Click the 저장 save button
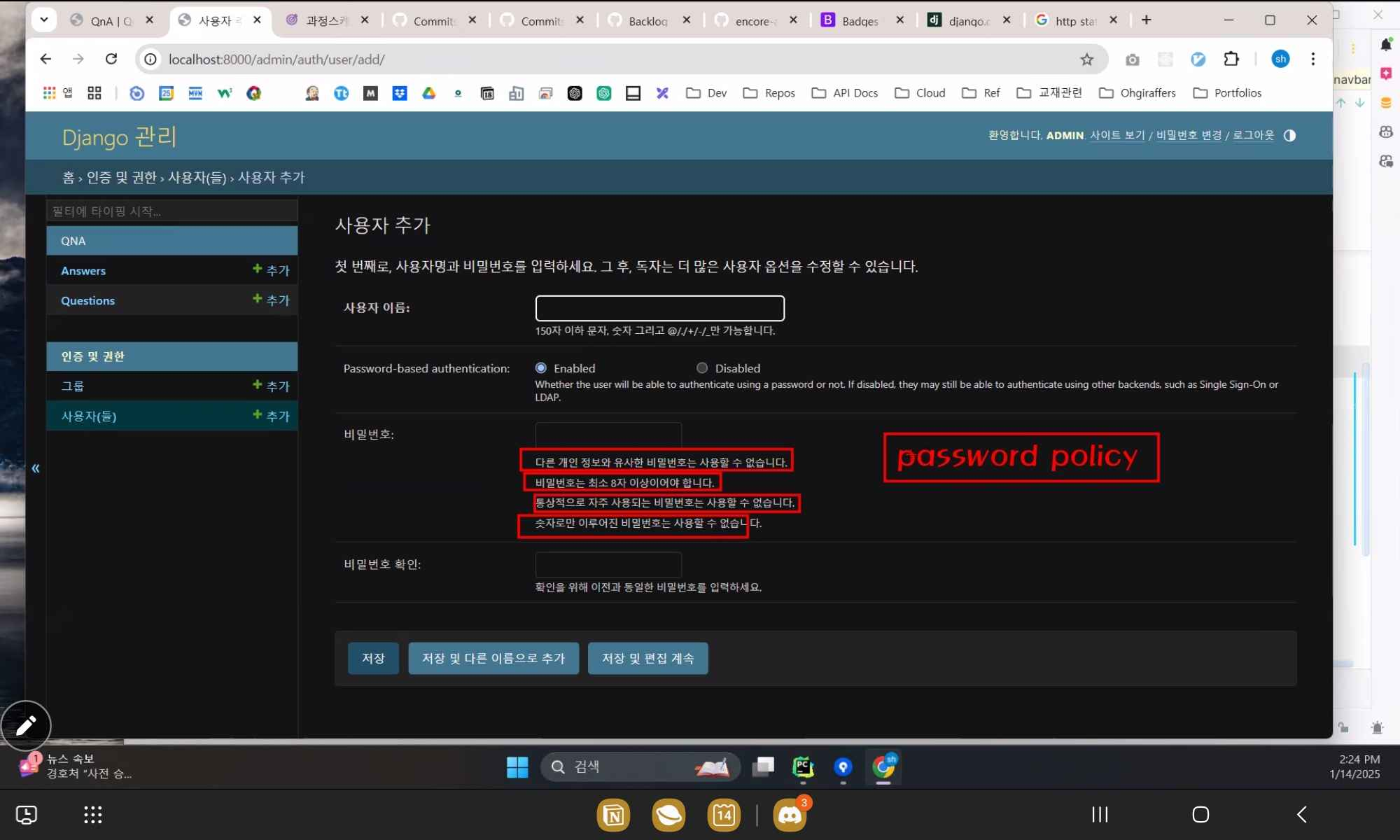 pyautogui.click(x=373, y=658)
